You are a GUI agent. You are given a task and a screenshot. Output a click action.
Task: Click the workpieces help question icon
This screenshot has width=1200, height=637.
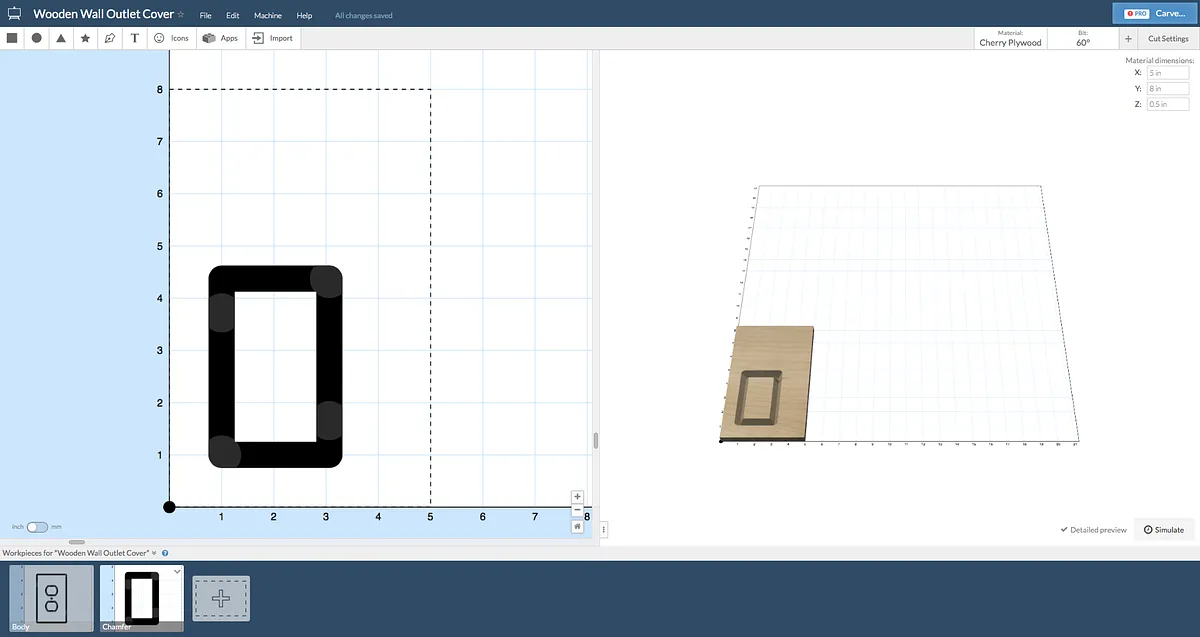coord(165,552)
